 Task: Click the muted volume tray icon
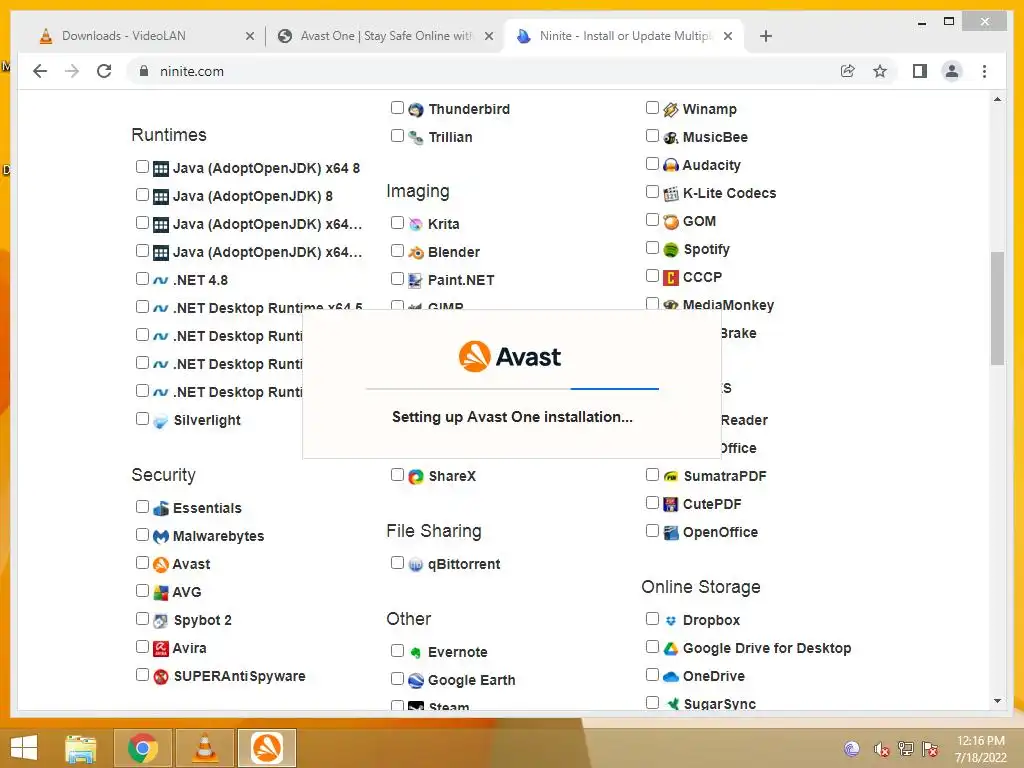tap(881, 750)
